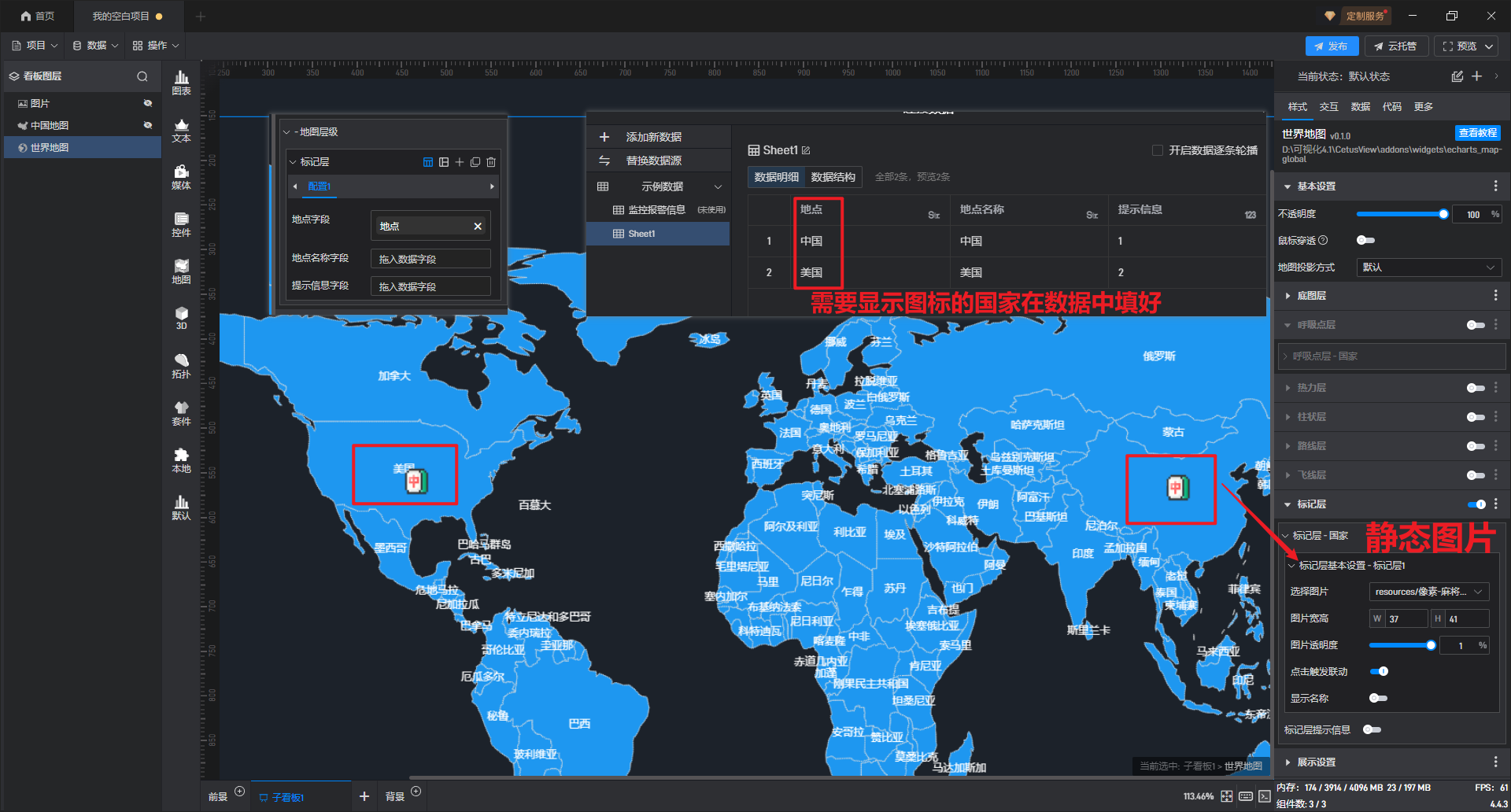1511x812 pixels.
Task: Click the fit-to-screen icon near zoom percentage
Action: click(1227, 796)
